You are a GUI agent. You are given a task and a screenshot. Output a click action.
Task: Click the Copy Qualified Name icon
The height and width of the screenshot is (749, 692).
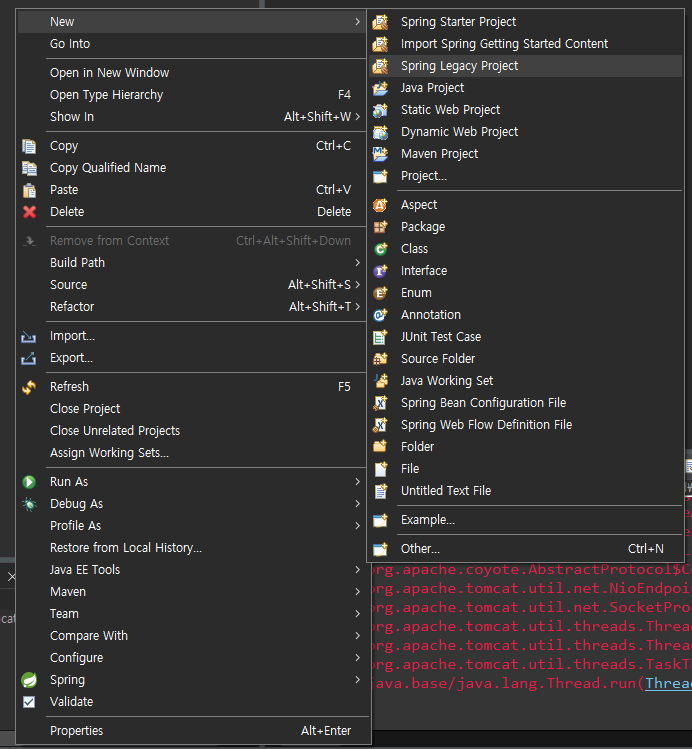[29, 168]
